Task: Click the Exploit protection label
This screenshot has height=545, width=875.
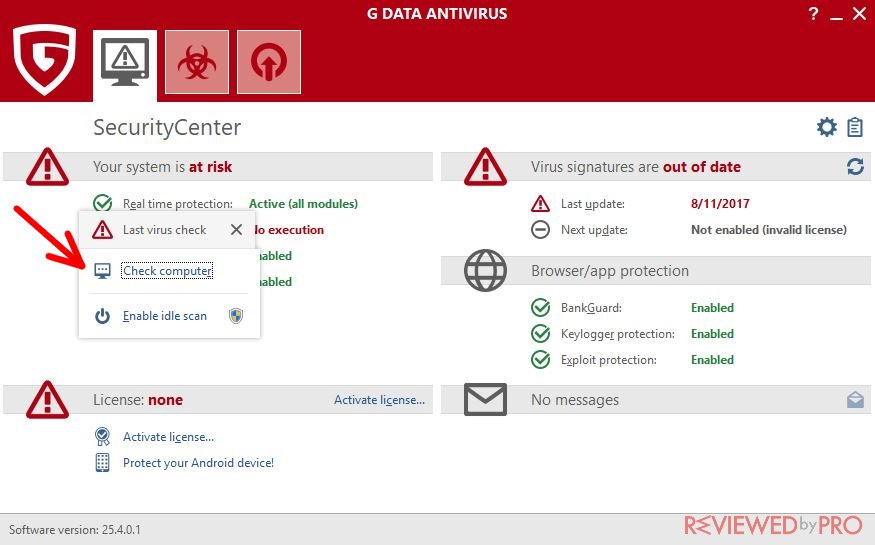Action: (609, 360)
